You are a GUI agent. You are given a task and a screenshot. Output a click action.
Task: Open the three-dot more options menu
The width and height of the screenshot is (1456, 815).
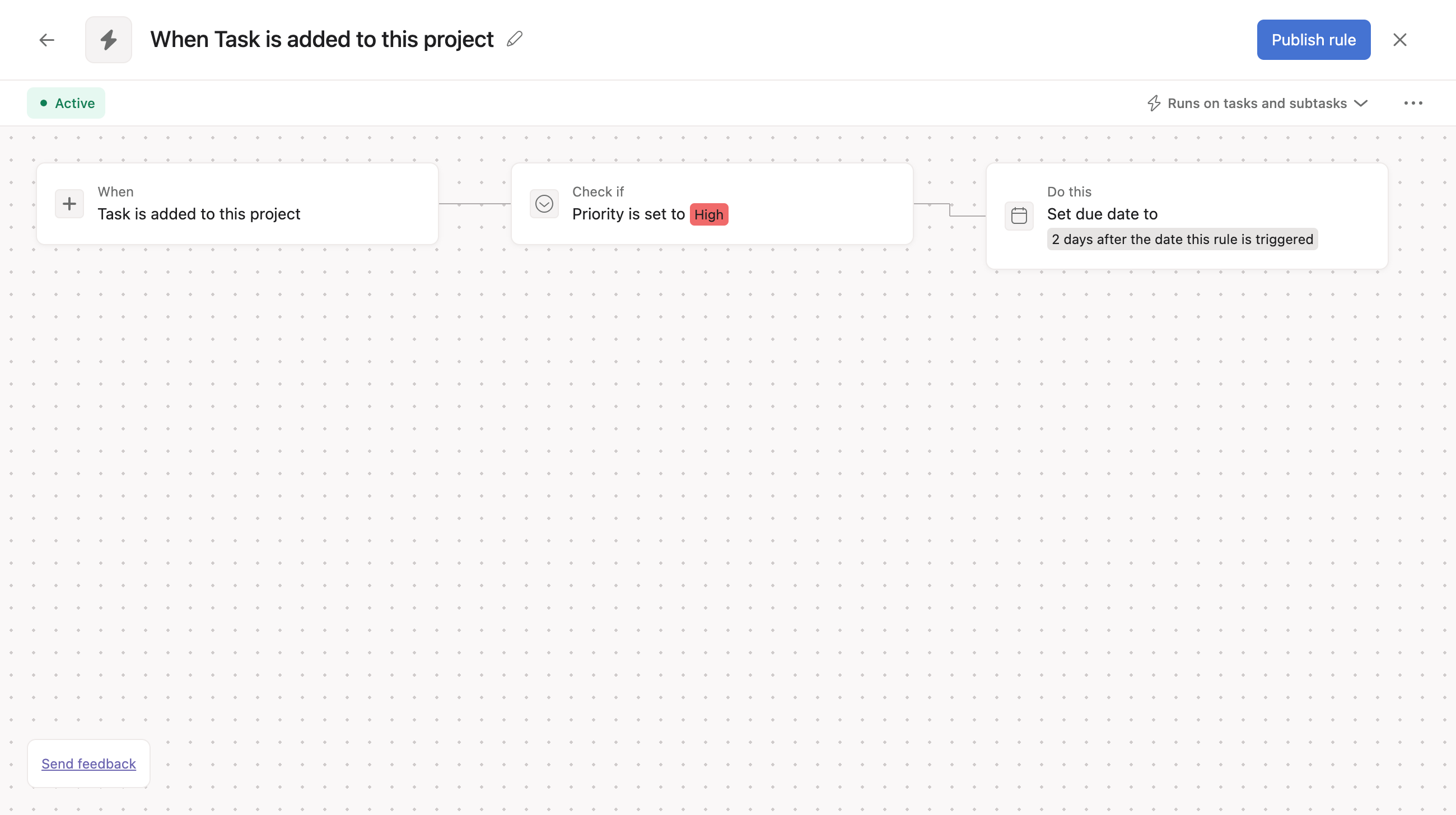coord(1413,104)
